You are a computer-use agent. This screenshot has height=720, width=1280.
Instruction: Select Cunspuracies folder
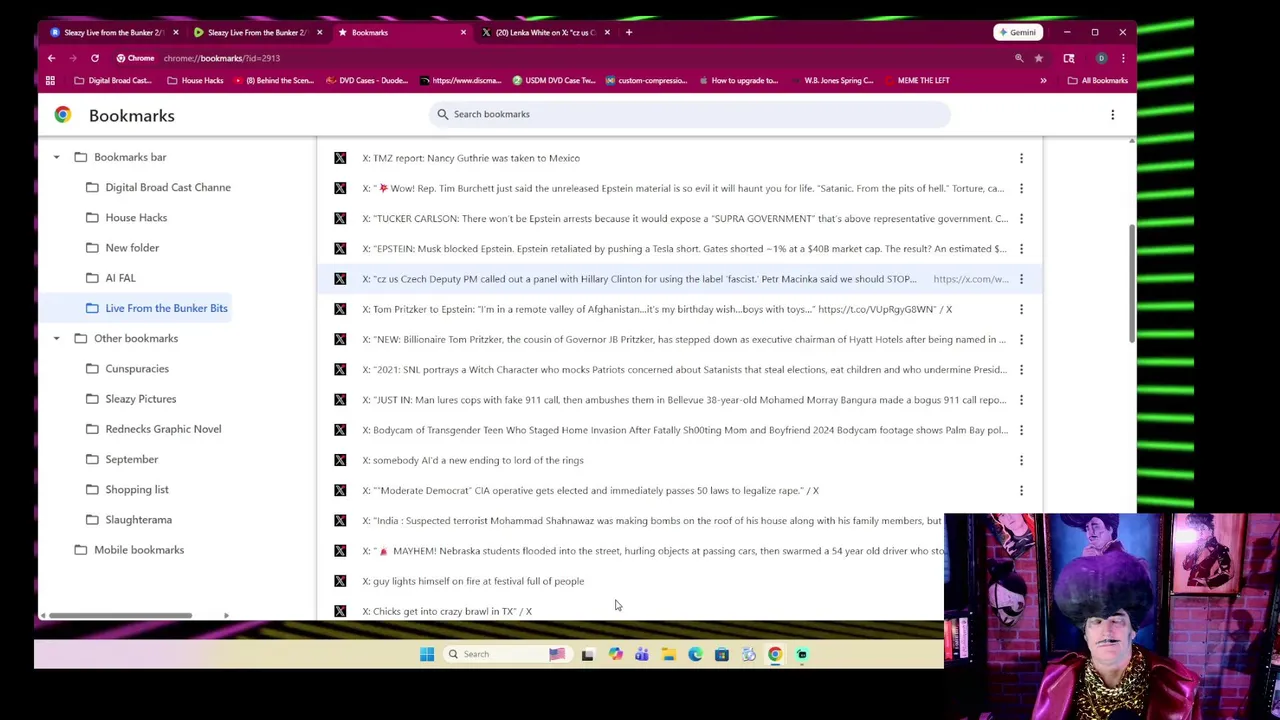coord(127,368)
